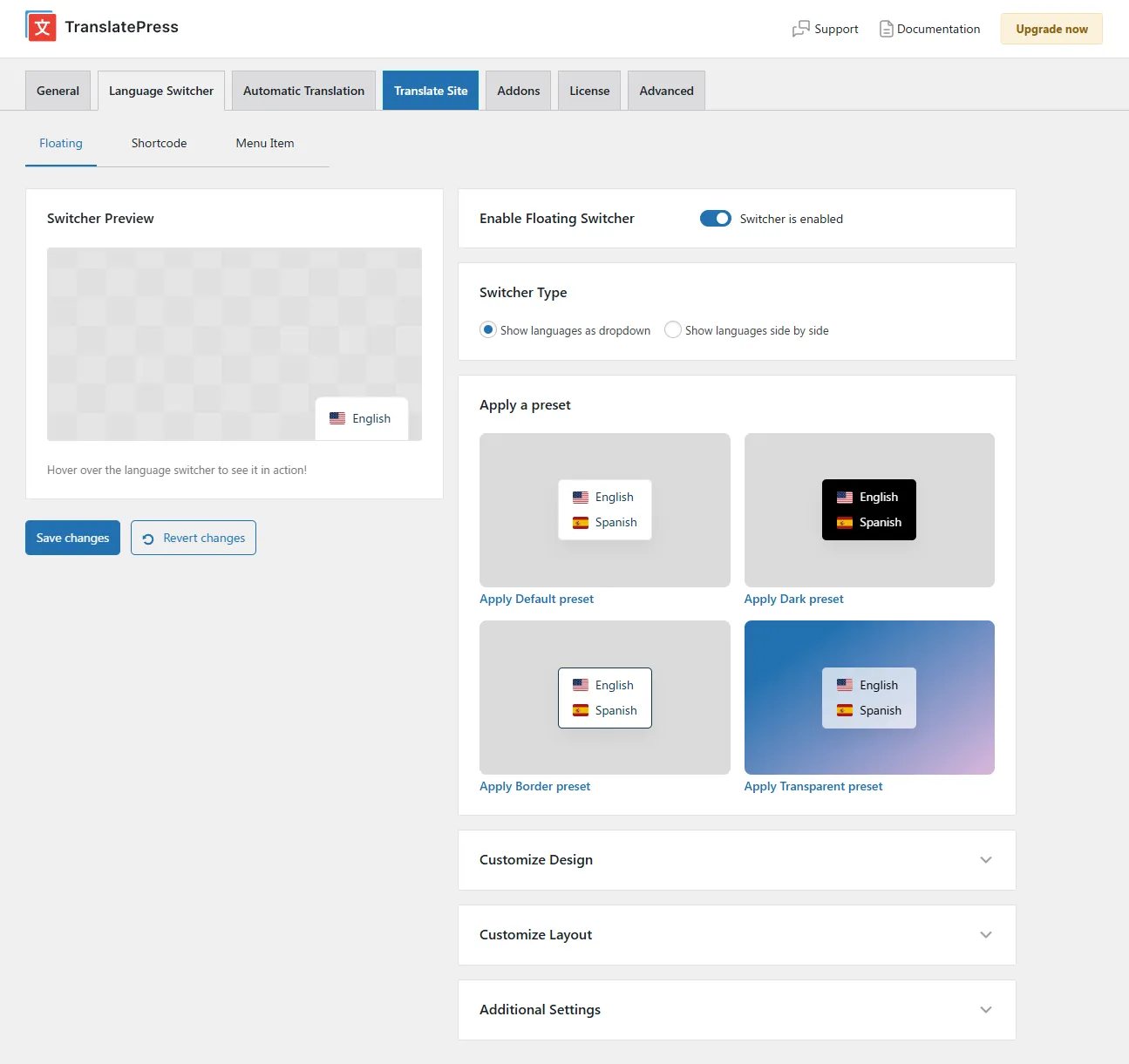
Task: Open the License tab
Action: [589, 91]
